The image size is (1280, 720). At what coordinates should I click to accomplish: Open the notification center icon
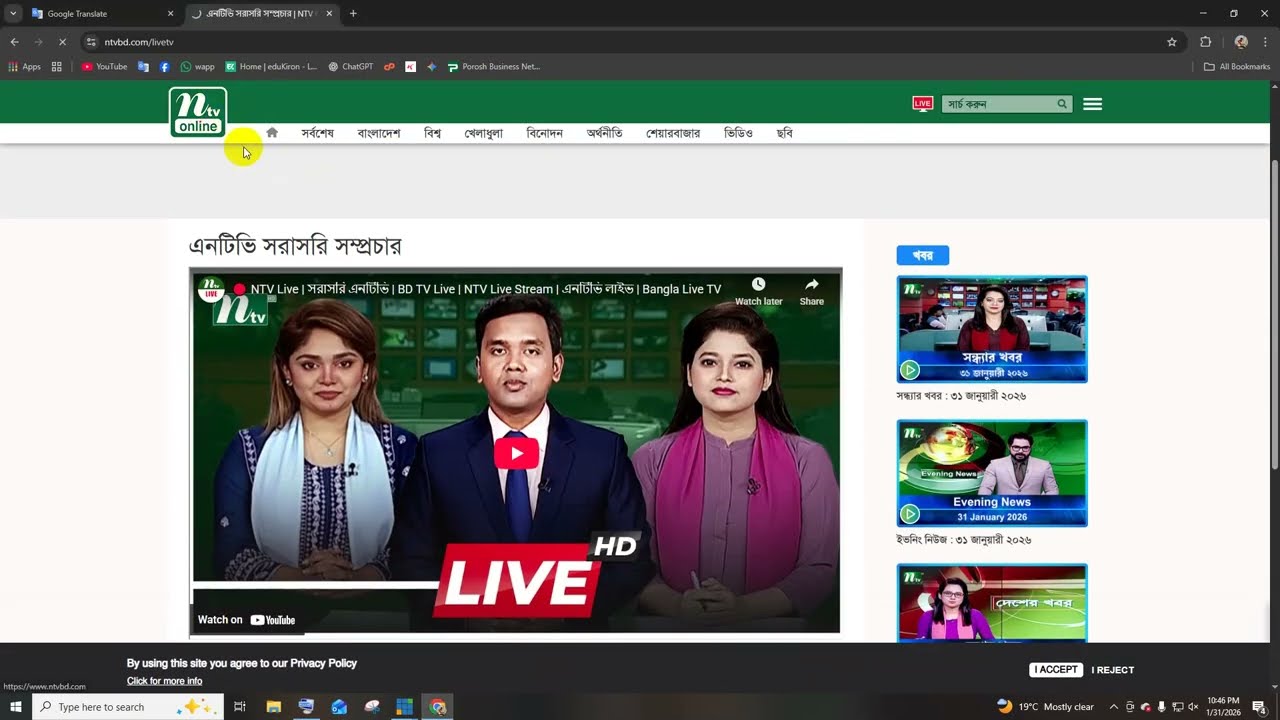pyautogui.click(x=1259, y=707)
